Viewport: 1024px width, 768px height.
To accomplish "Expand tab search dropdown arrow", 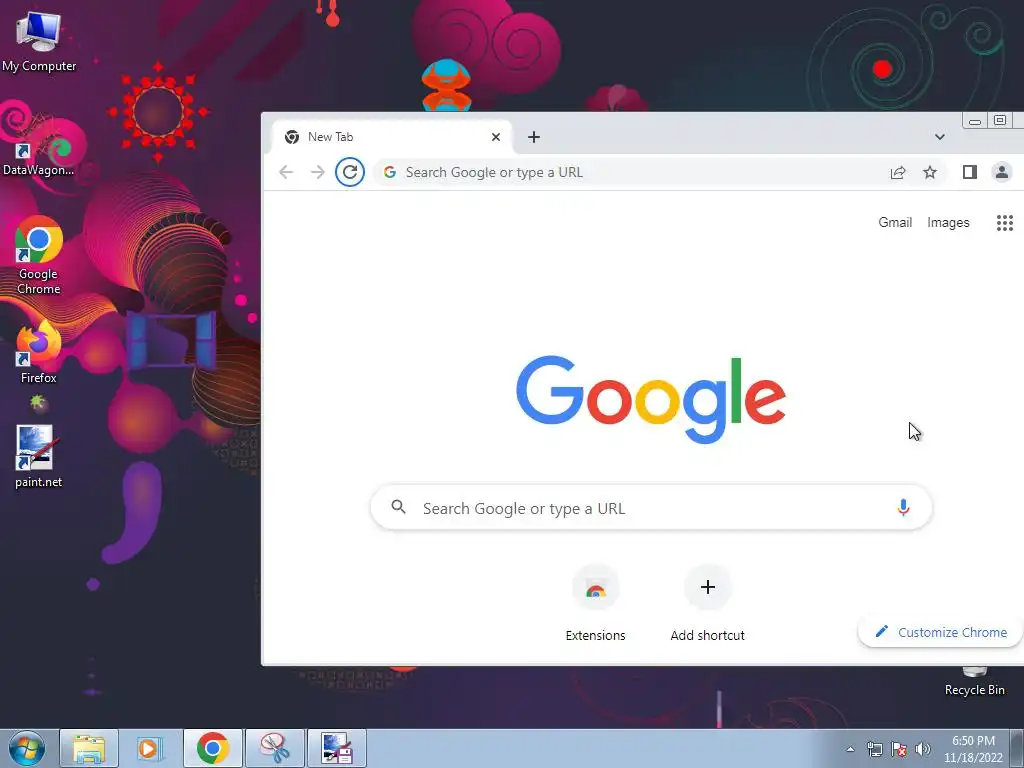I will (x=940, y=137).
